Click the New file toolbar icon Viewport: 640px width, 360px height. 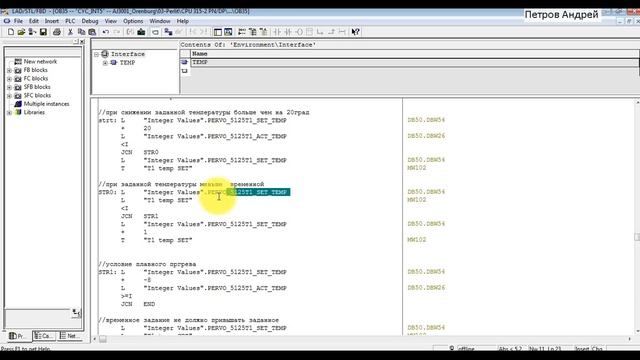click(x=11, y=32)
